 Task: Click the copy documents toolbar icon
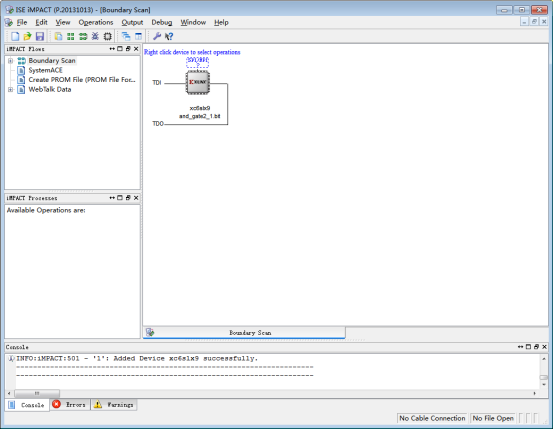pos(58,36)
